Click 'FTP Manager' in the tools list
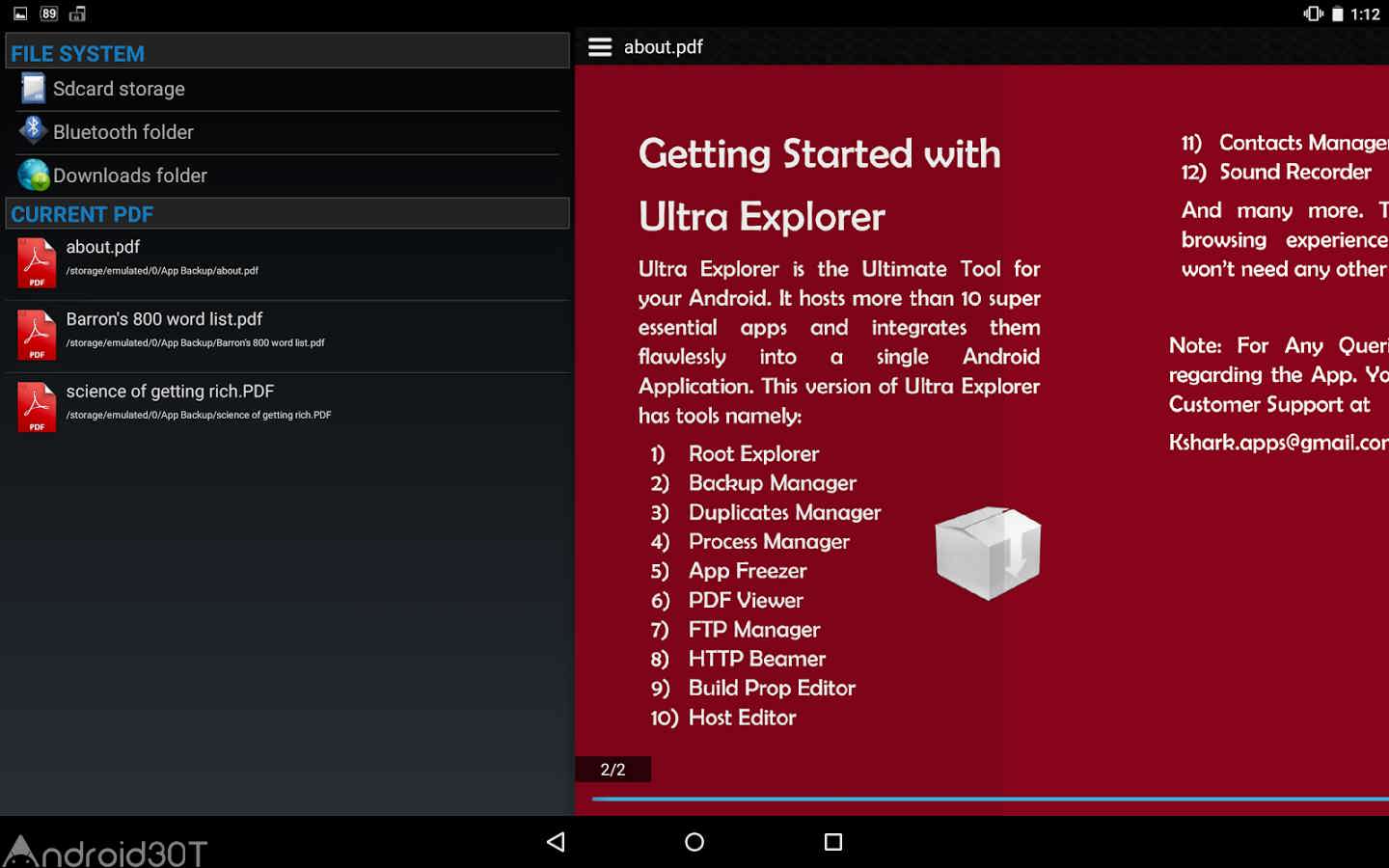This screenshot has width=1389, height=868. (x=754, y=630)
